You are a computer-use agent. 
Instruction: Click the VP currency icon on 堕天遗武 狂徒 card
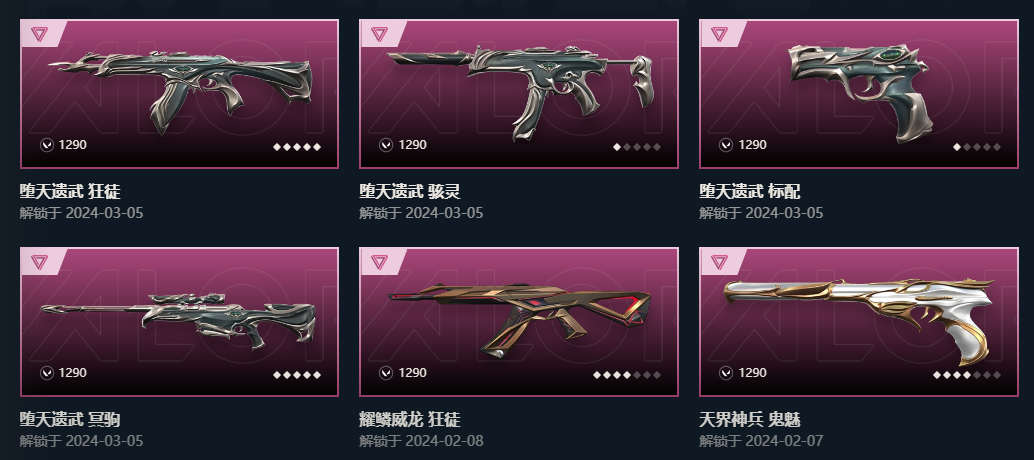(x=46, y=145)
